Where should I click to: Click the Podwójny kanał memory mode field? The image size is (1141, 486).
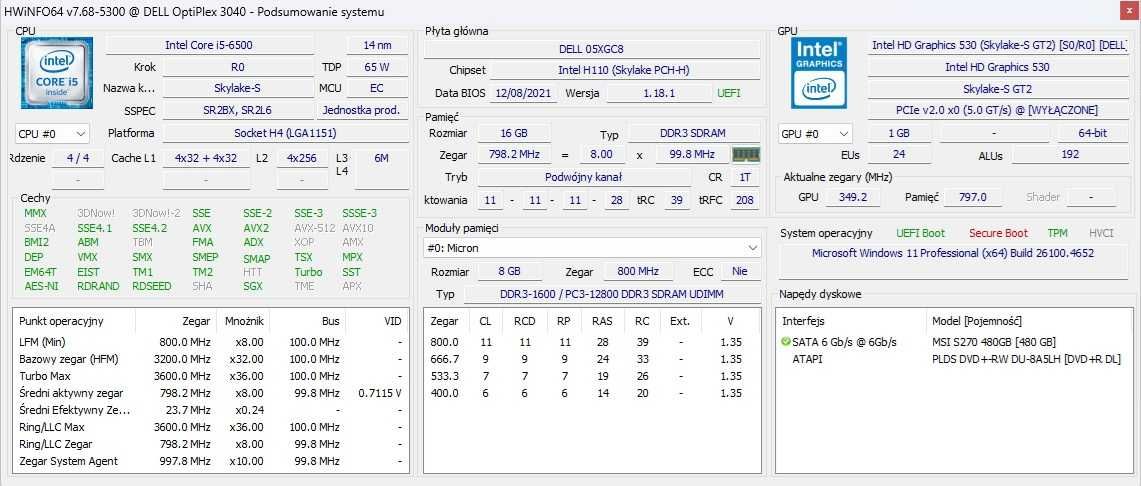tap(584, 177)
